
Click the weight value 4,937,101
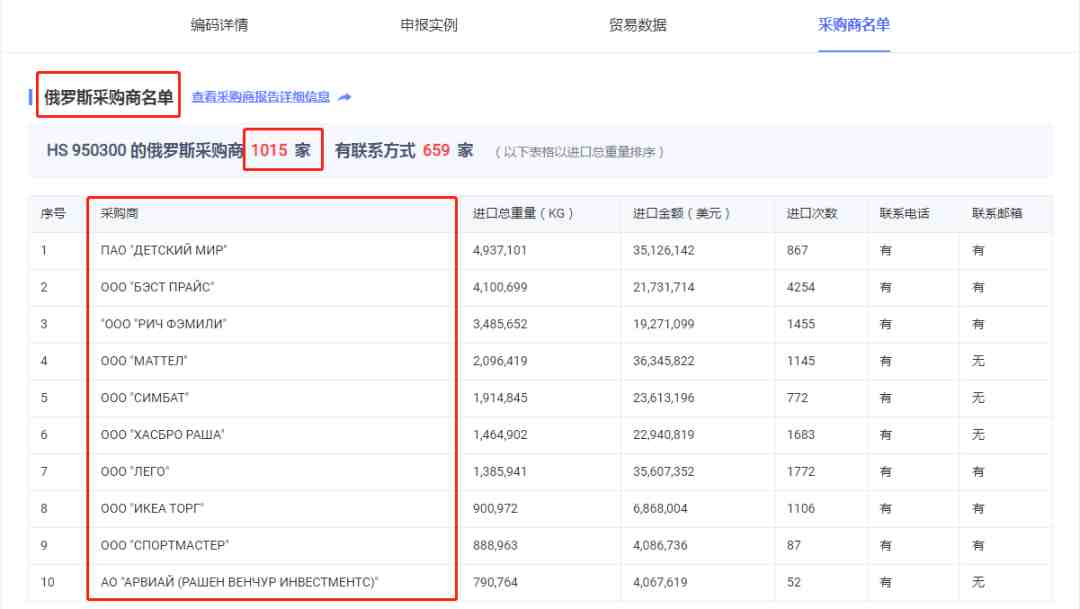[500, 250]
